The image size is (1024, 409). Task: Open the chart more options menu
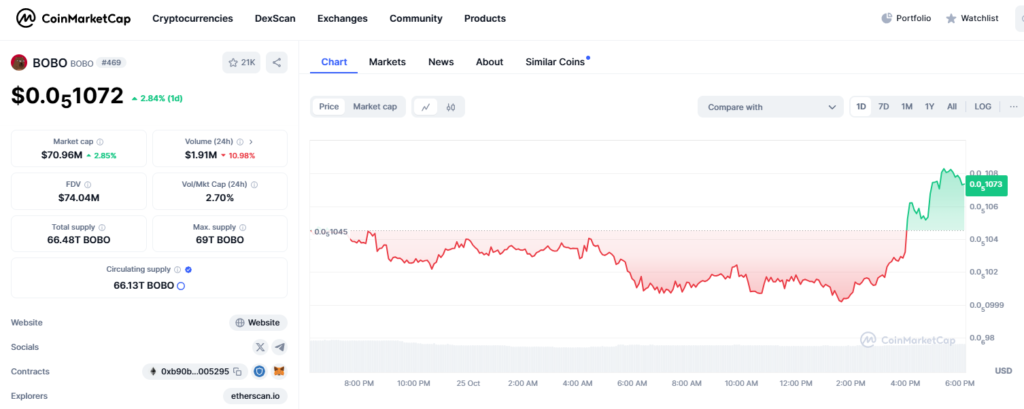[x=1012, y=107]
